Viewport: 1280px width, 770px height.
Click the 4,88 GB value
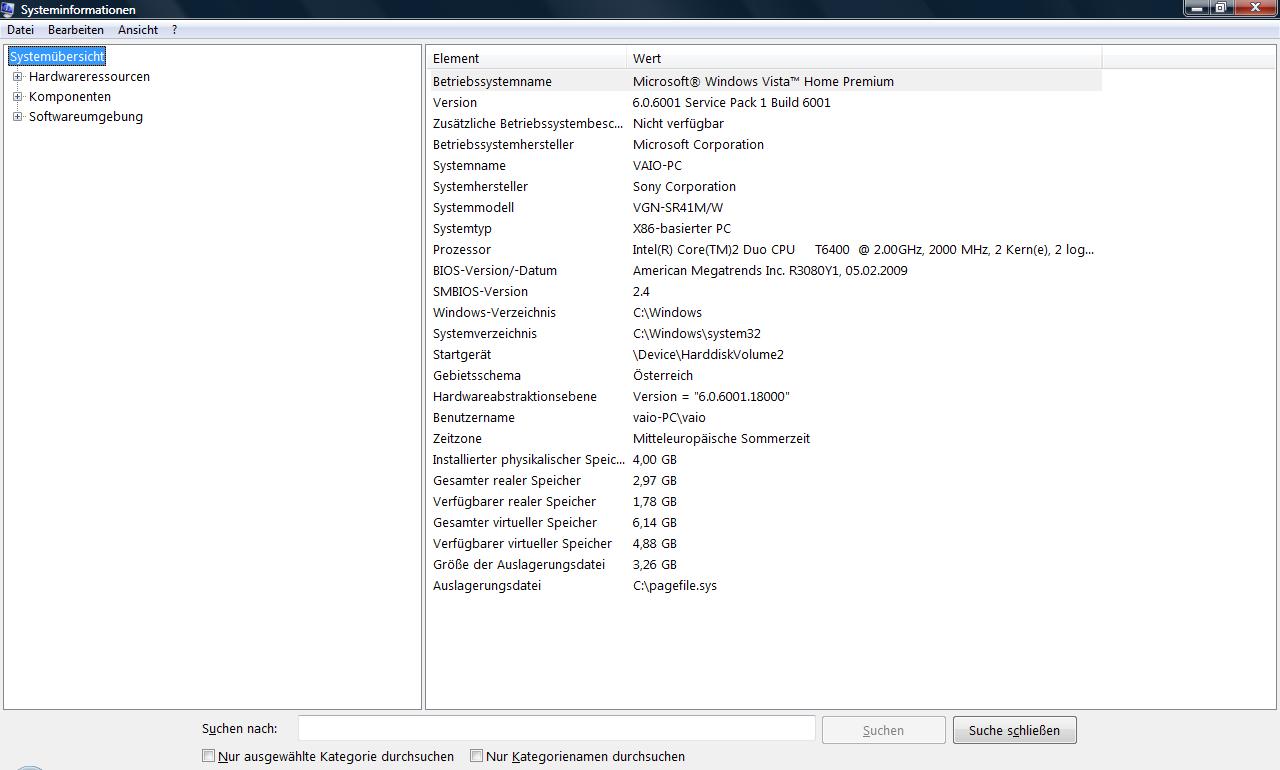pos(655,544)
